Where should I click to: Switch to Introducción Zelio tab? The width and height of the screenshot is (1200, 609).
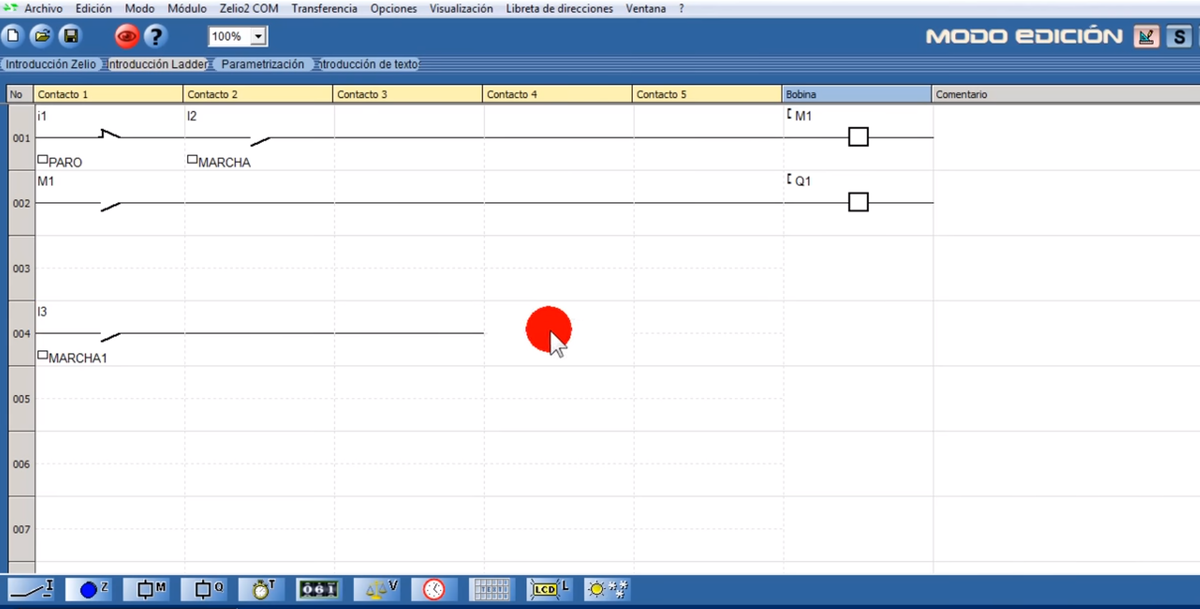(51, 64)
